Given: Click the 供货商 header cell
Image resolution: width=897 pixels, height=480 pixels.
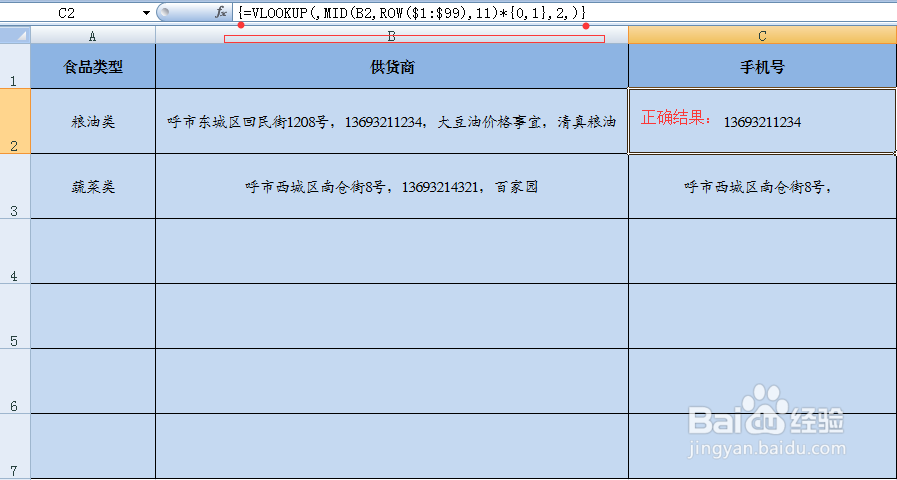Looking at the screenshot, I should [x=392, y=66].
